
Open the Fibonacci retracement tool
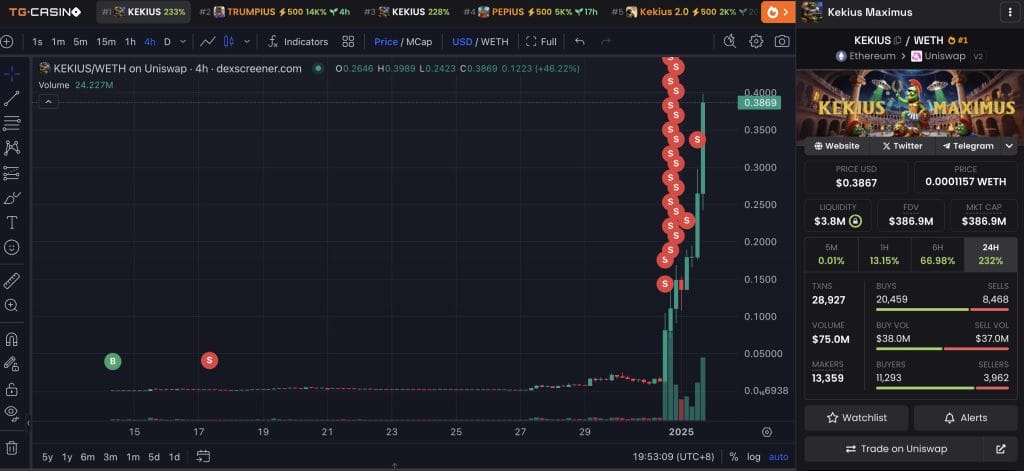pyautogui.click(x=12, y=123)
